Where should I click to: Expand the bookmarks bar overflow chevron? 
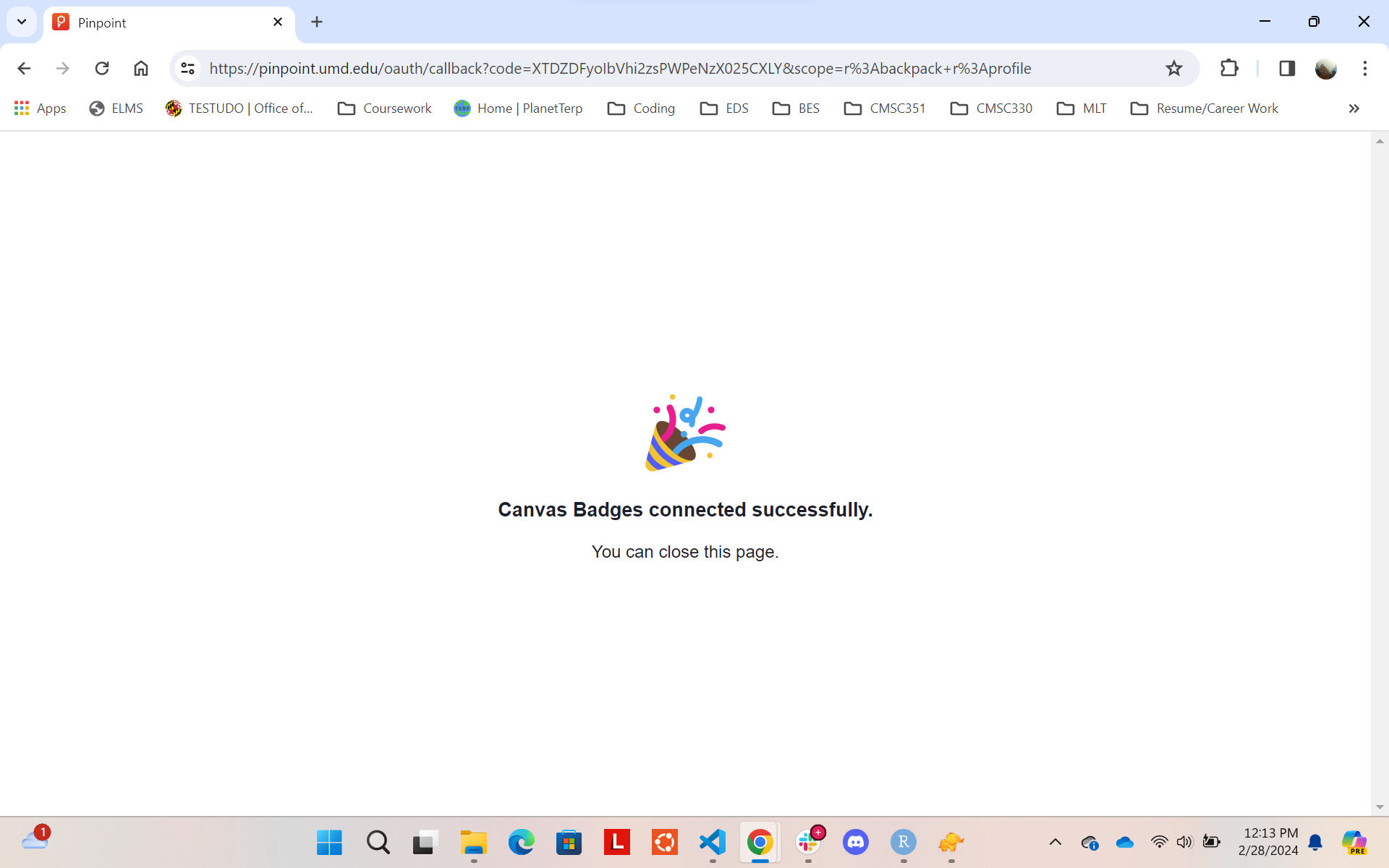[1354, 108]
